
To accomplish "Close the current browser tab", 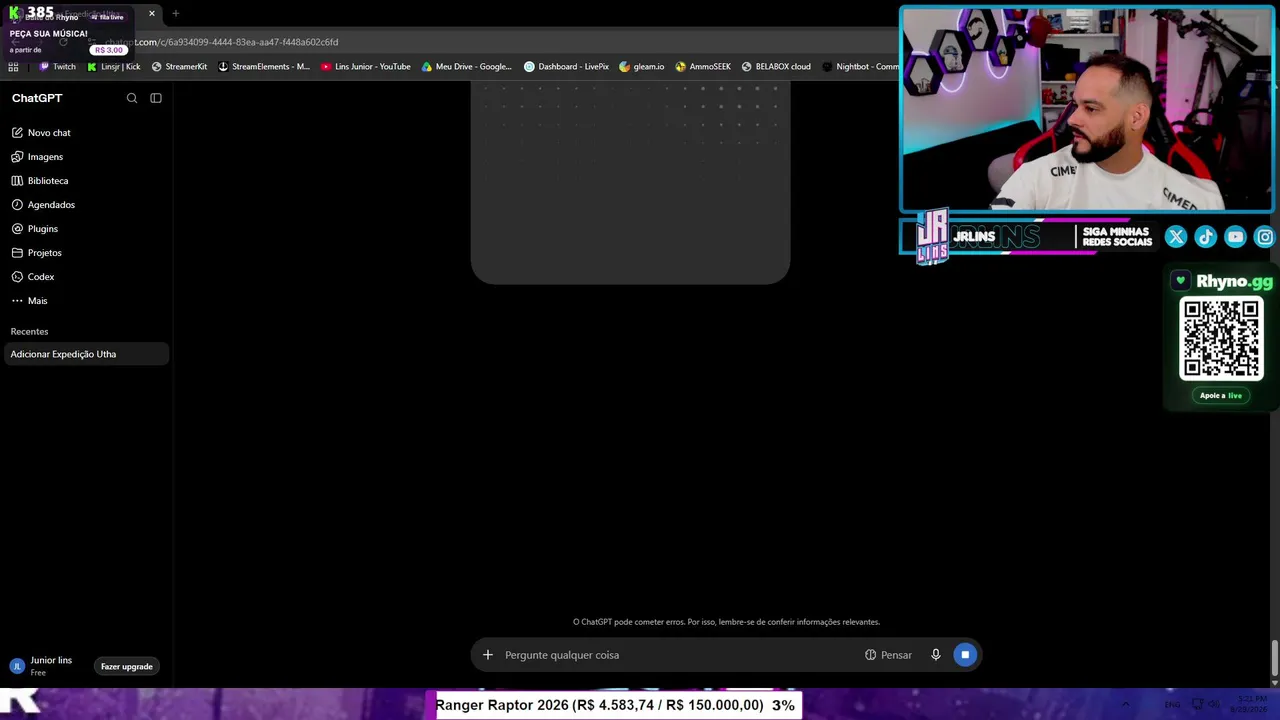I will coord(152,14).
